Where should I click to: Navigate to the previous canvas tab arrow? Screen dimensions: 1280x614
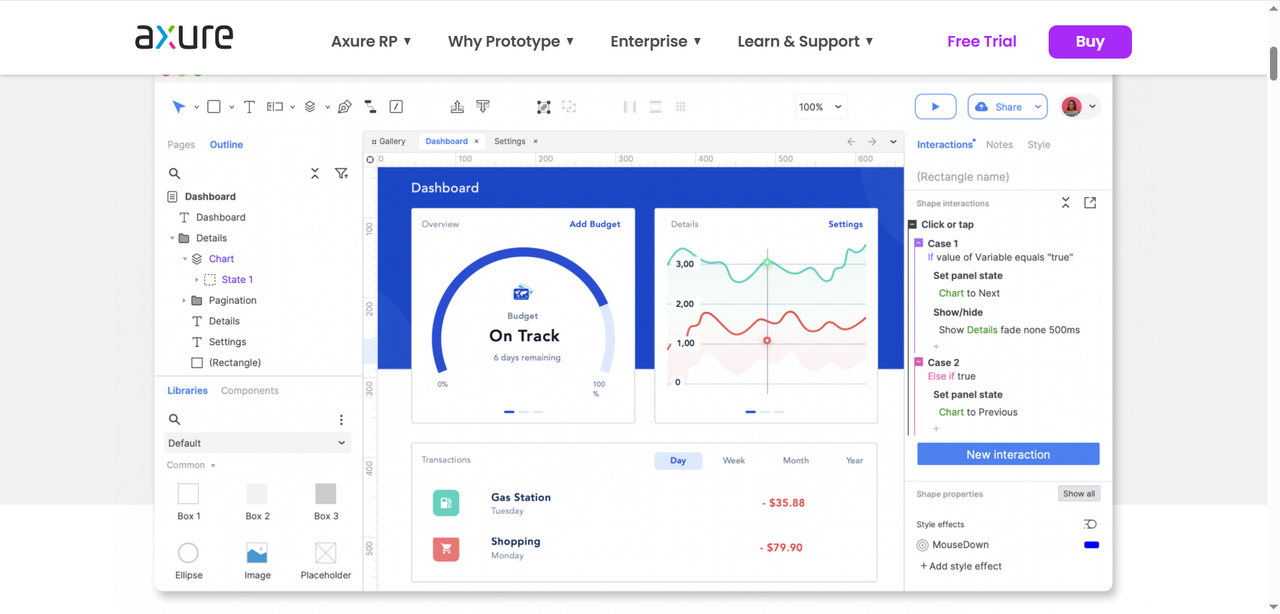(851, 142)
